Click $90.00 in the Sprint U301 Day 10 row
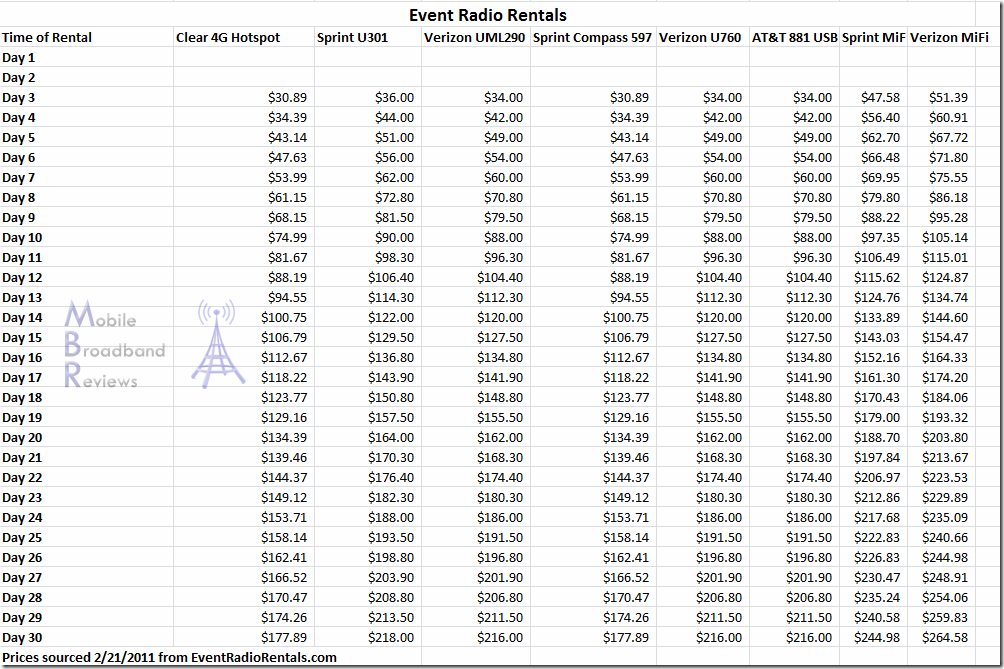Viewport: 1004px width, 669px height. pyautogui.click(x=394, y=238)
